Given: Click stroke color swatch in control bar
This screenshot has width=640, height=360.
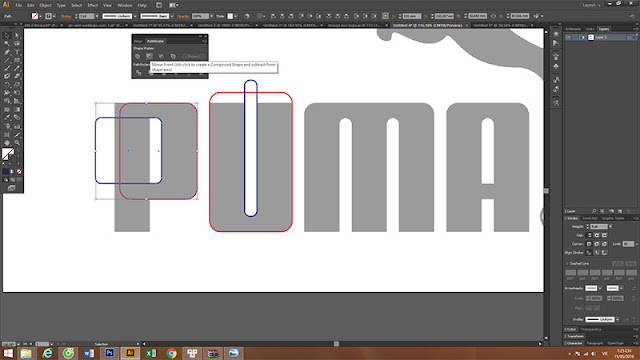Looking at the screenshot, I should [x=48, y=16].
